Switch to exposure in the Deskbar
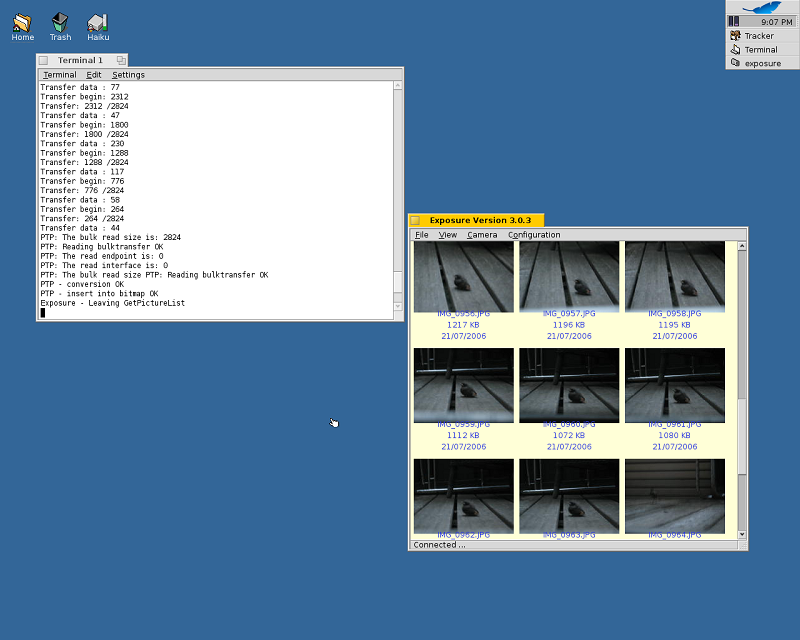 click(x=762, y=63)
